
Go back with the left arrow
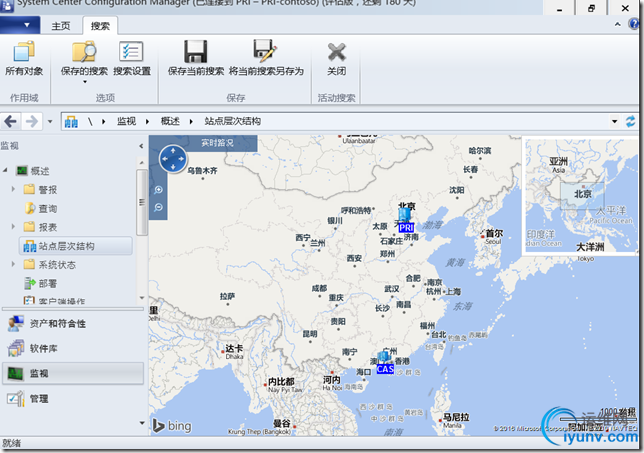[x=10, y=121]
